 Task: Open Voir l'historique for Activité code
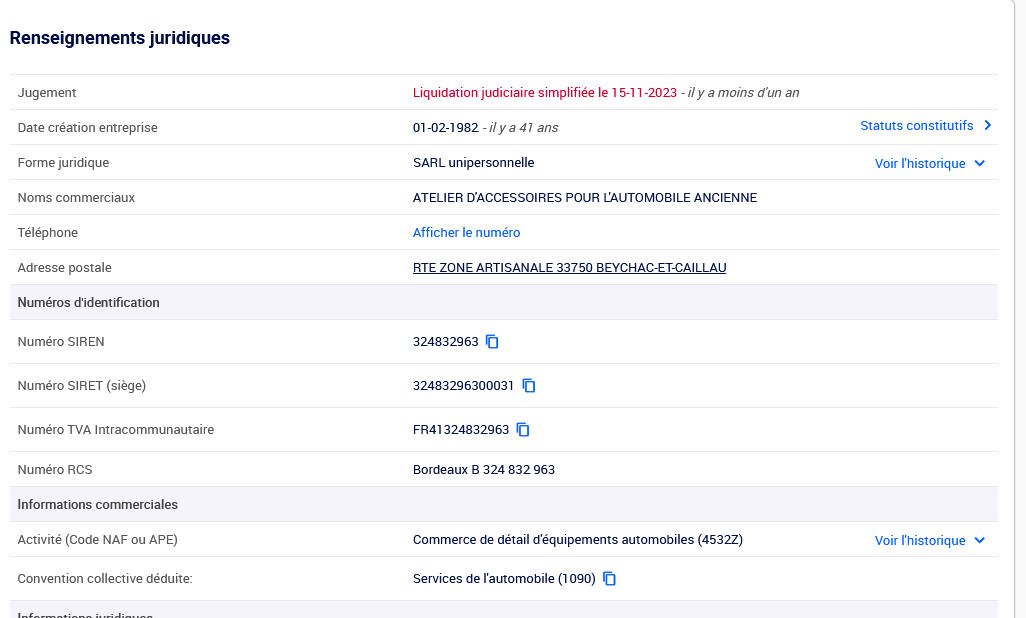pos(920,540)
